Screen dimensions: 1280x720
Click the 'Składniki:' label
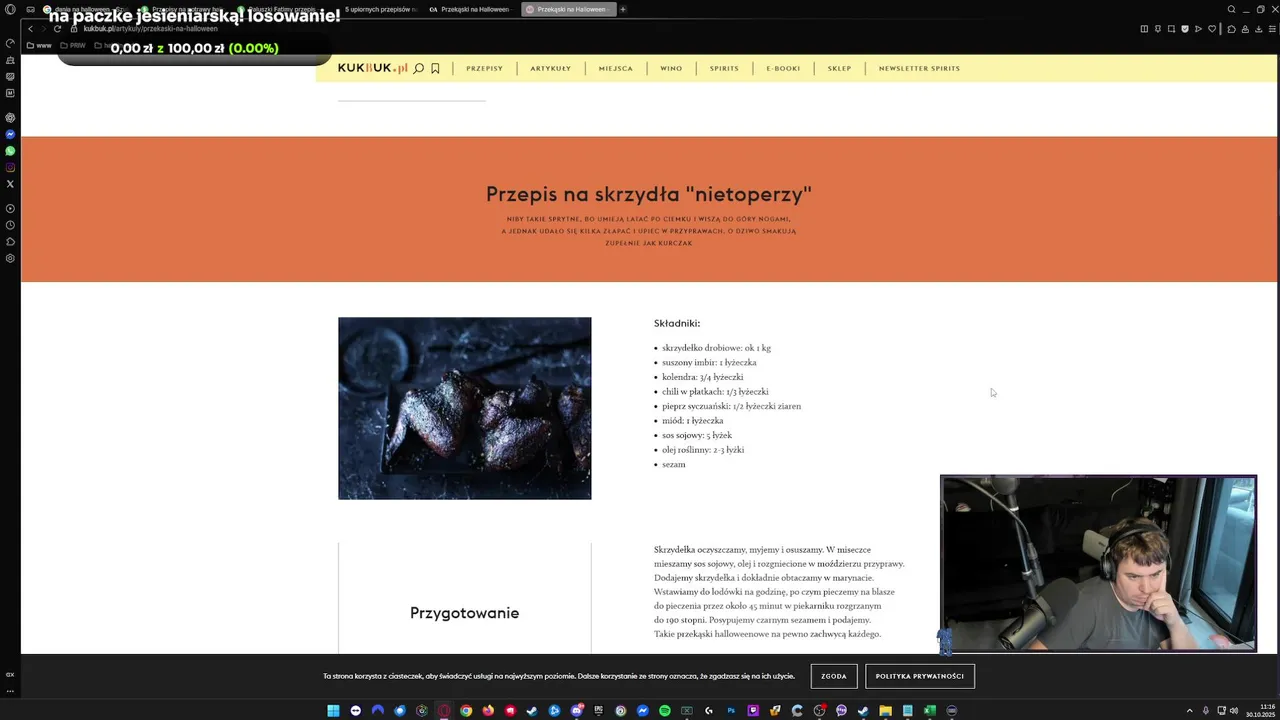677,323
